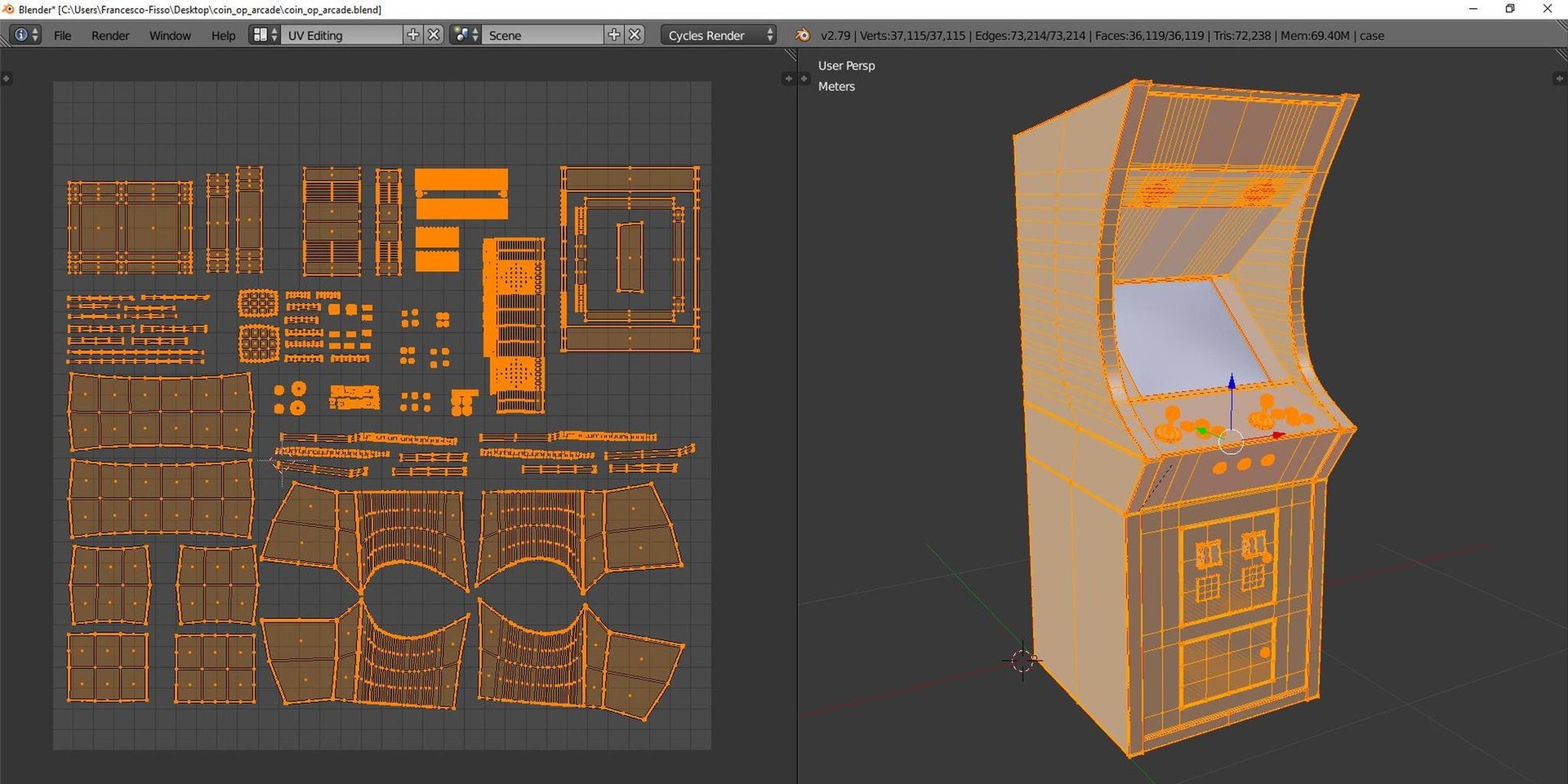Screen dimensions: 1568x784
Task: Delete the current scene with X button
Action: click(635, 35)
